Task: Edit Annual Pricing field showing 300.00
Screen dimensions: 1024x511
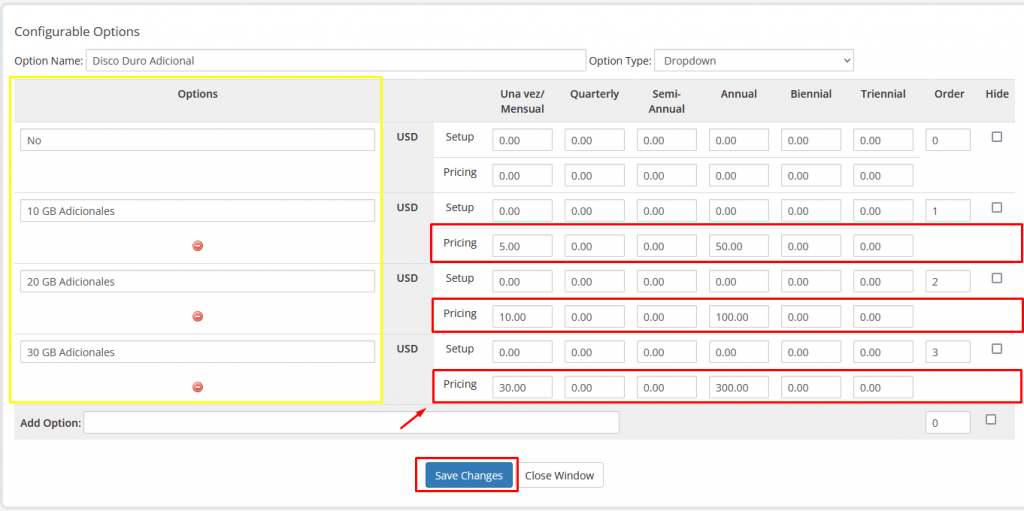Action: pos(738,387)
